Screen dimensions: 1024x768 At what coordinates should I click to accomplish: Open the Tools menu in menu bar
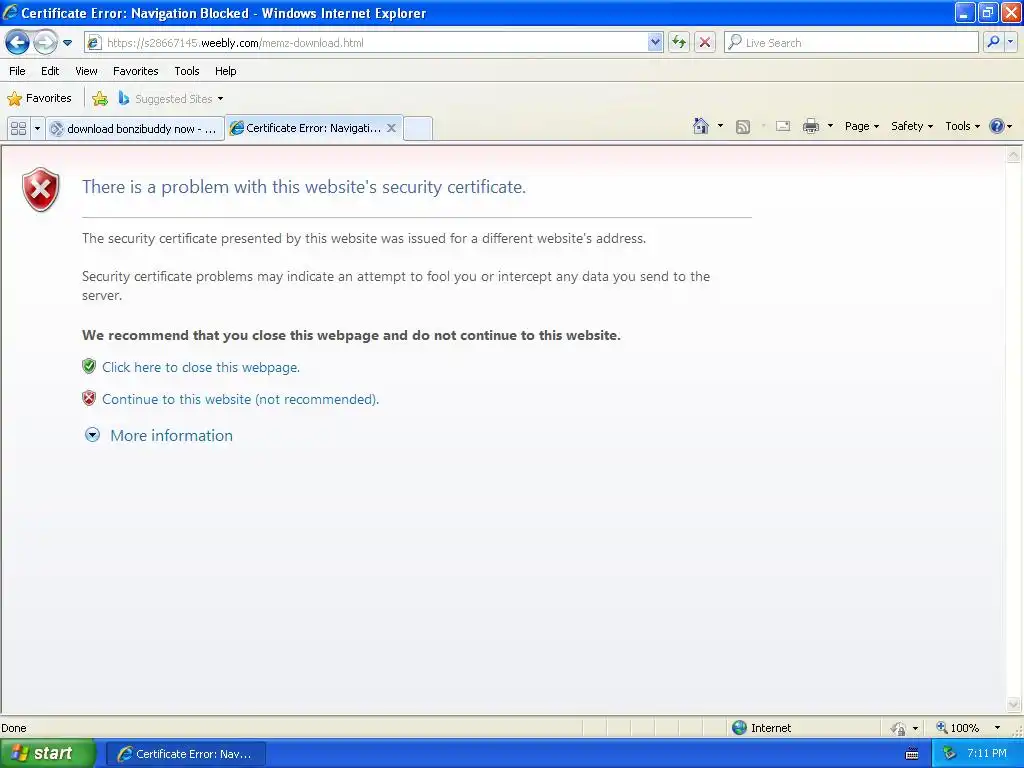tap(187, 71)
